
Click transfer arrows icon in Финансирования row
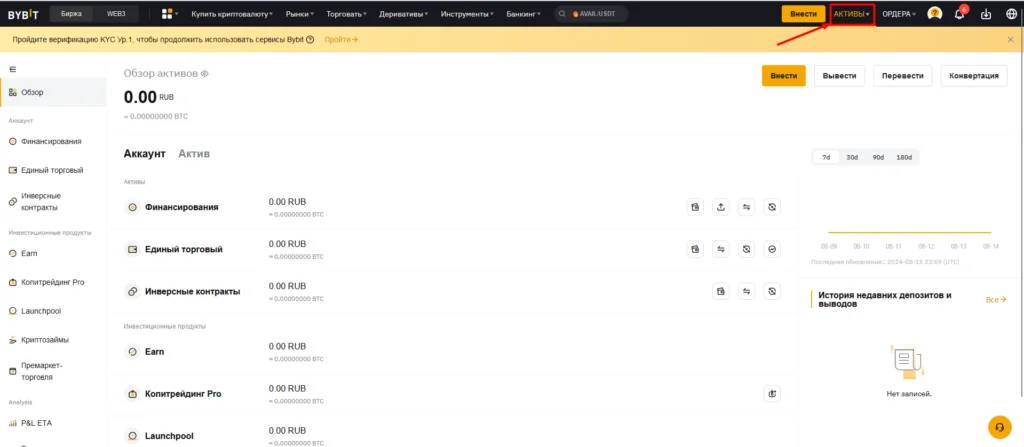[x=746, y=207]
